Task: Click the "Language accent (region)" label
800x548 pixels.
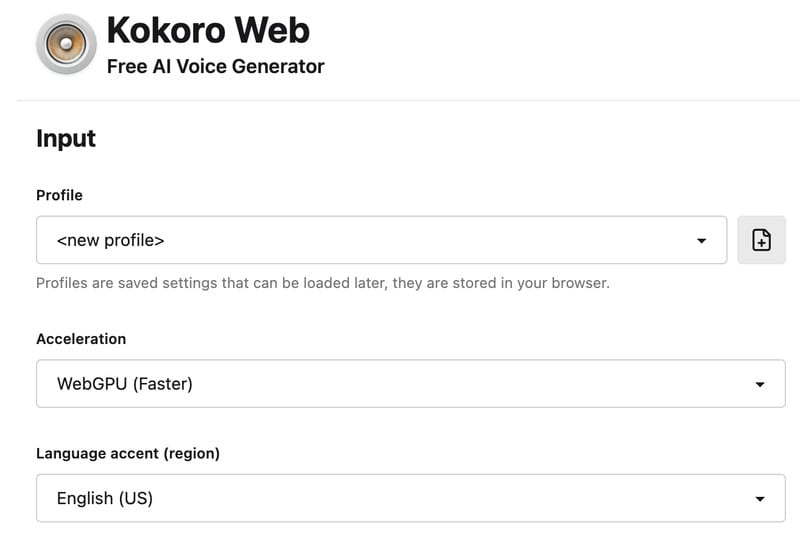Action: click(128, 453)
